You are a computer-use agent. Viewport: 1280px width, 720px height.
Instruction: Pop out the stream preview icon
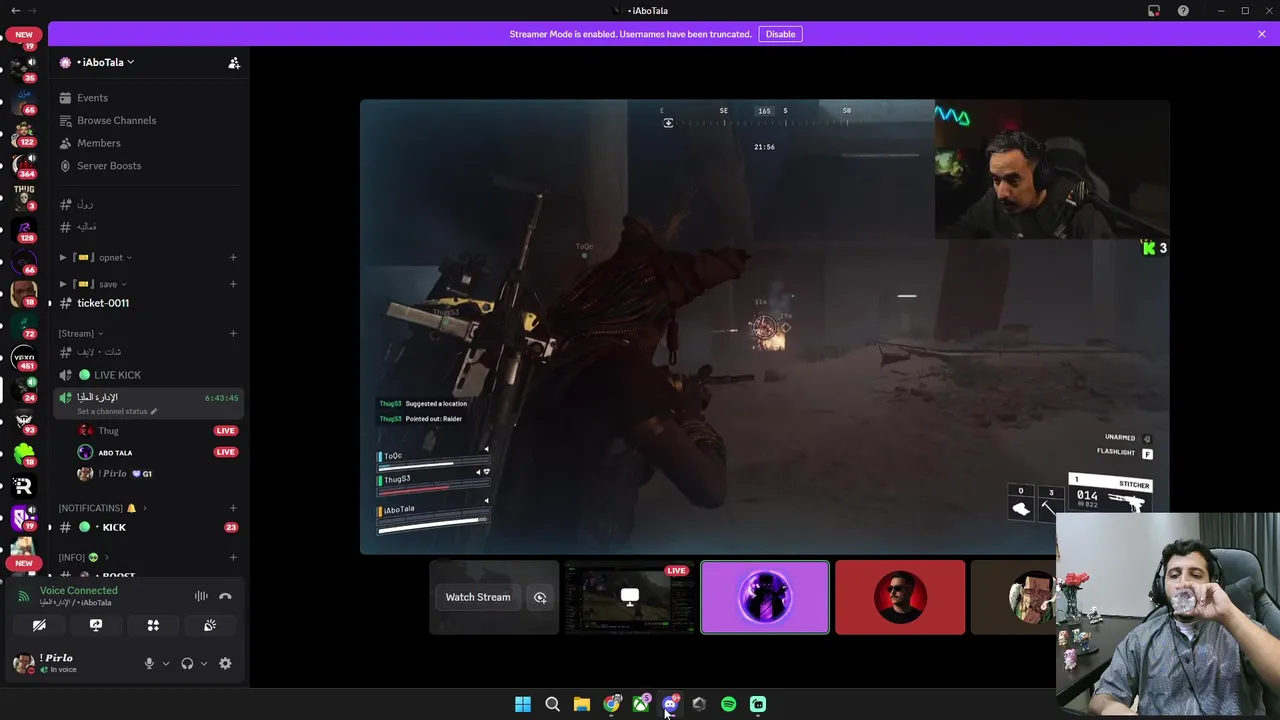click(x=540, y=597)
